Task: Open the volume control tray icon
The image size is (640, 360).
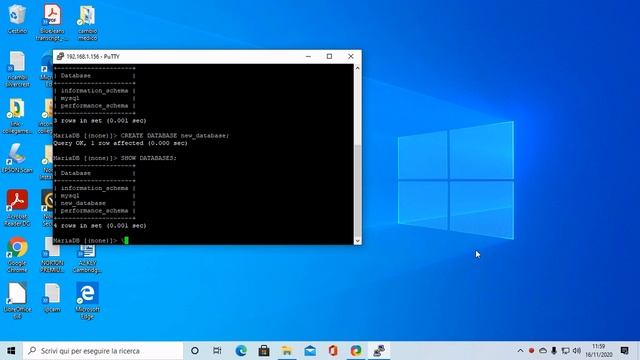Action: 576,351
